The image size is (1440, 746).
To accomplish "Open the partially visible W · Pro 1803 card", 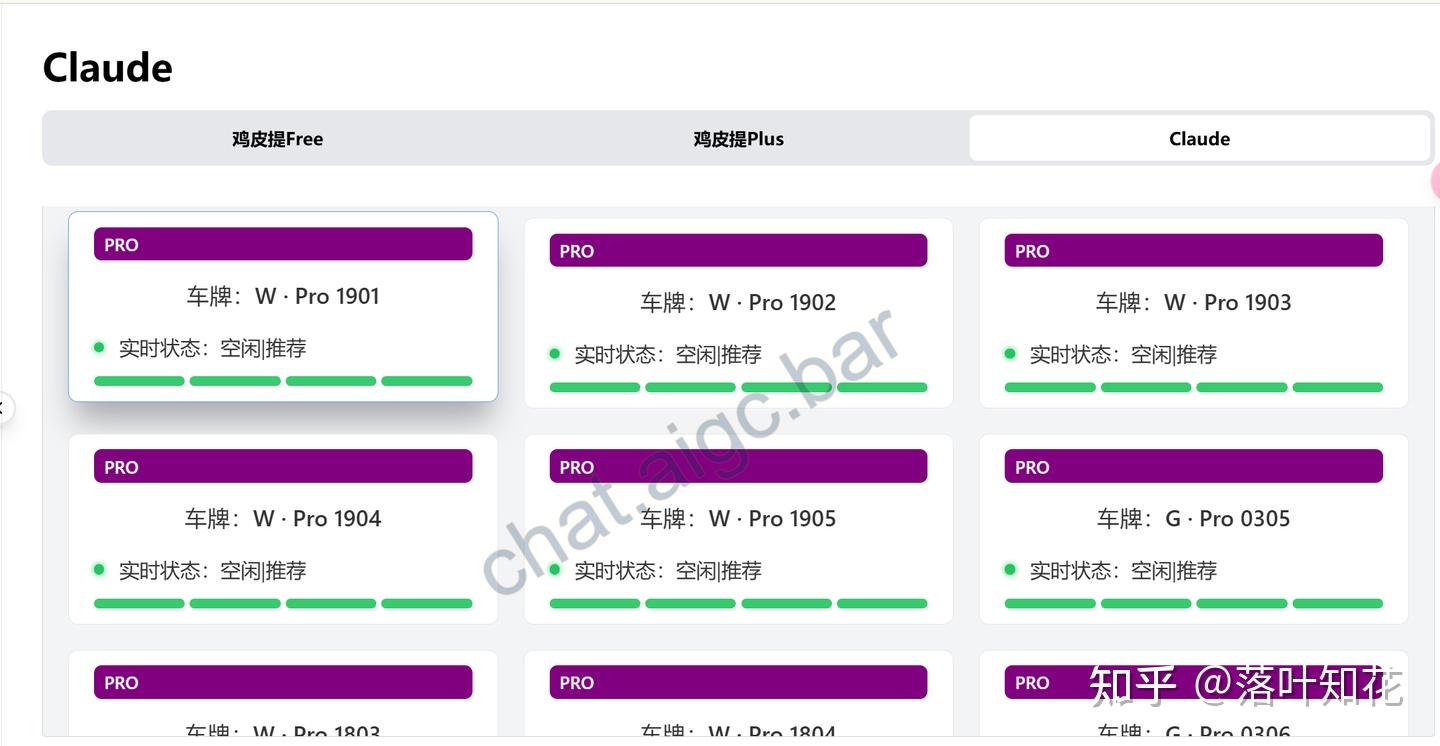I will (283, 712).
